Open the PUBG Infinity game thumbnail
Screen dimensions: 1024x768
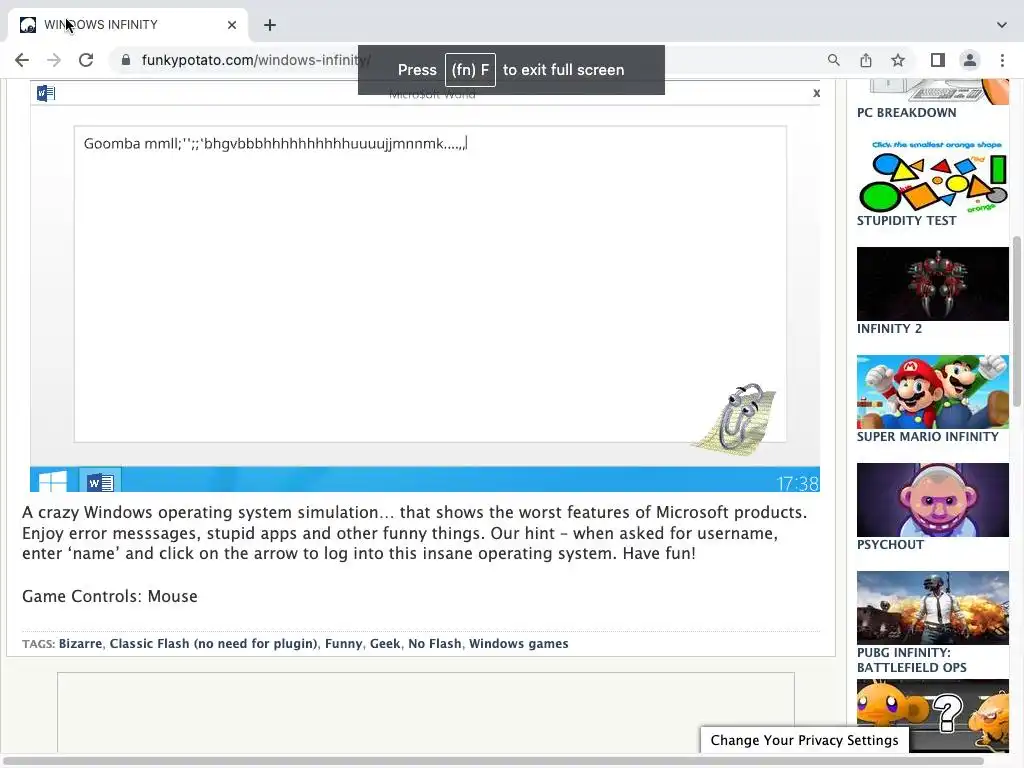pos(933,608)
